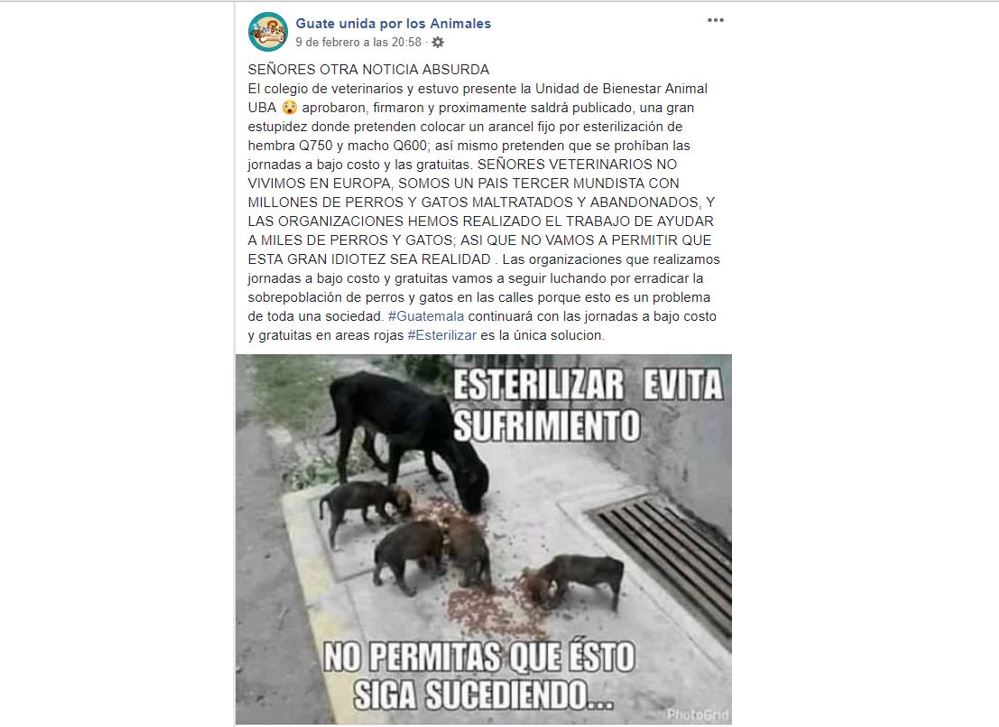Open the Guate unida por los Animales profile picture
The width and height of the screenshot is (999, 727).
(x=268, y=31)
